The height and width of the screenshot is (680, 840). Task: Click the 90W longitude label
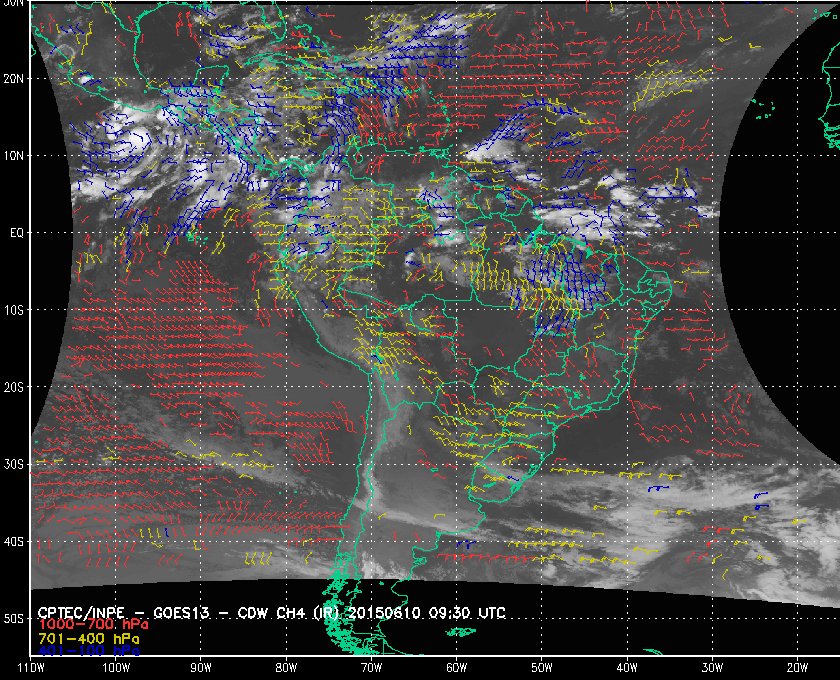click(x=201, y=668)
